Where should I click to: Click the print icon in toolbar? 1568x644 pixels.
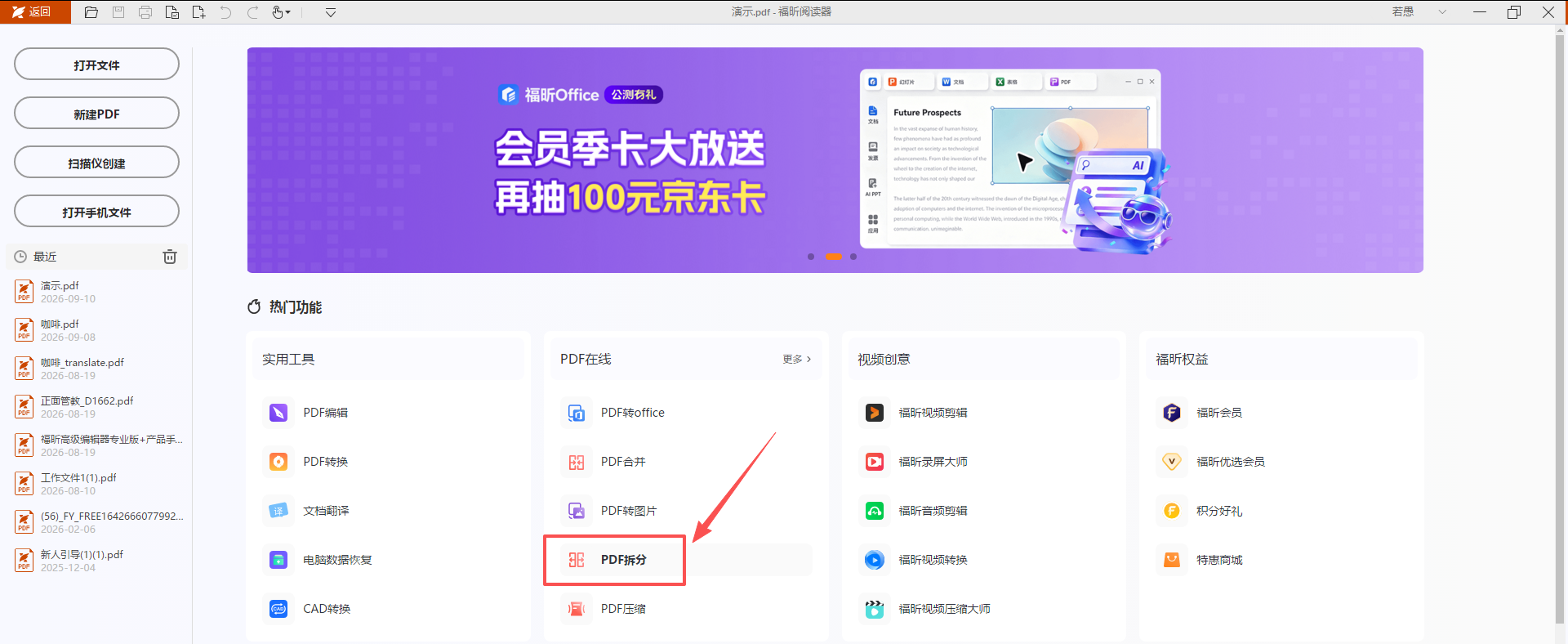[x=145, y=12]
